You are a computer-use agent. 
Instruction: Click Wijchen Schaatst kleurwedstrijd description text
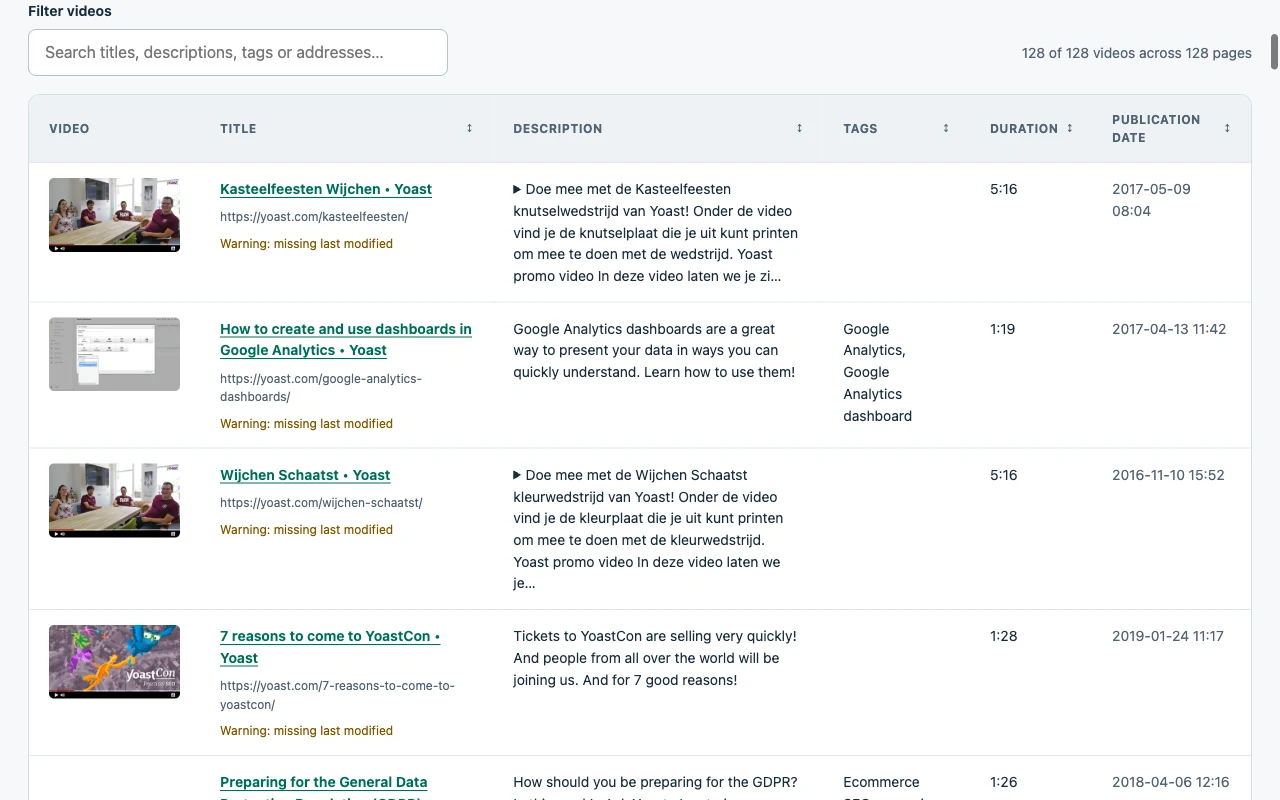(648, 529)
